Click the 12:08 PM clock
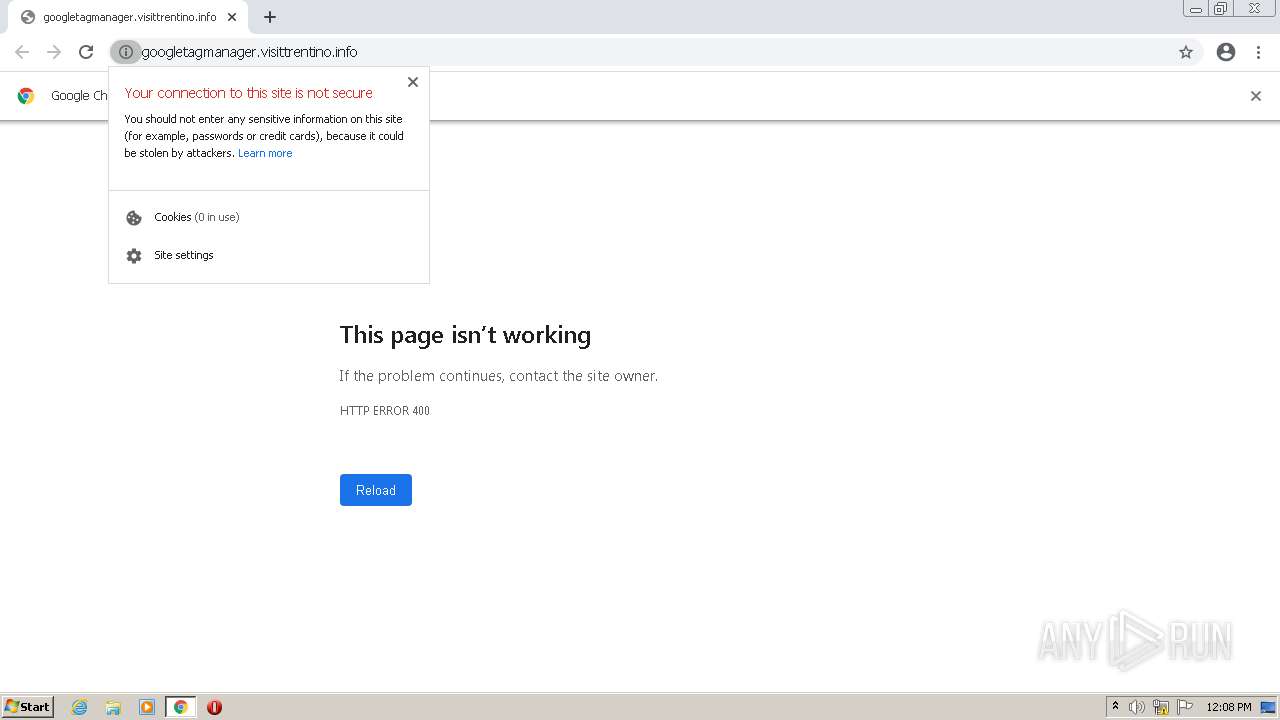 [x=1229, y=707]
